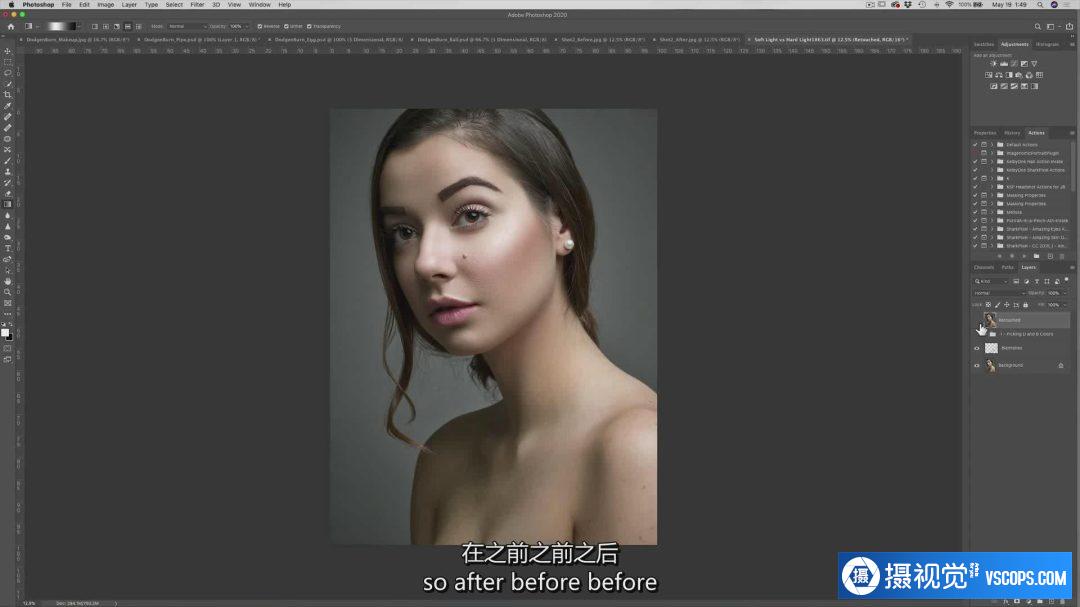Choose the Radial Gradient style icon
The width and height of the screenshot is (1080, 607).
point(105,26)
